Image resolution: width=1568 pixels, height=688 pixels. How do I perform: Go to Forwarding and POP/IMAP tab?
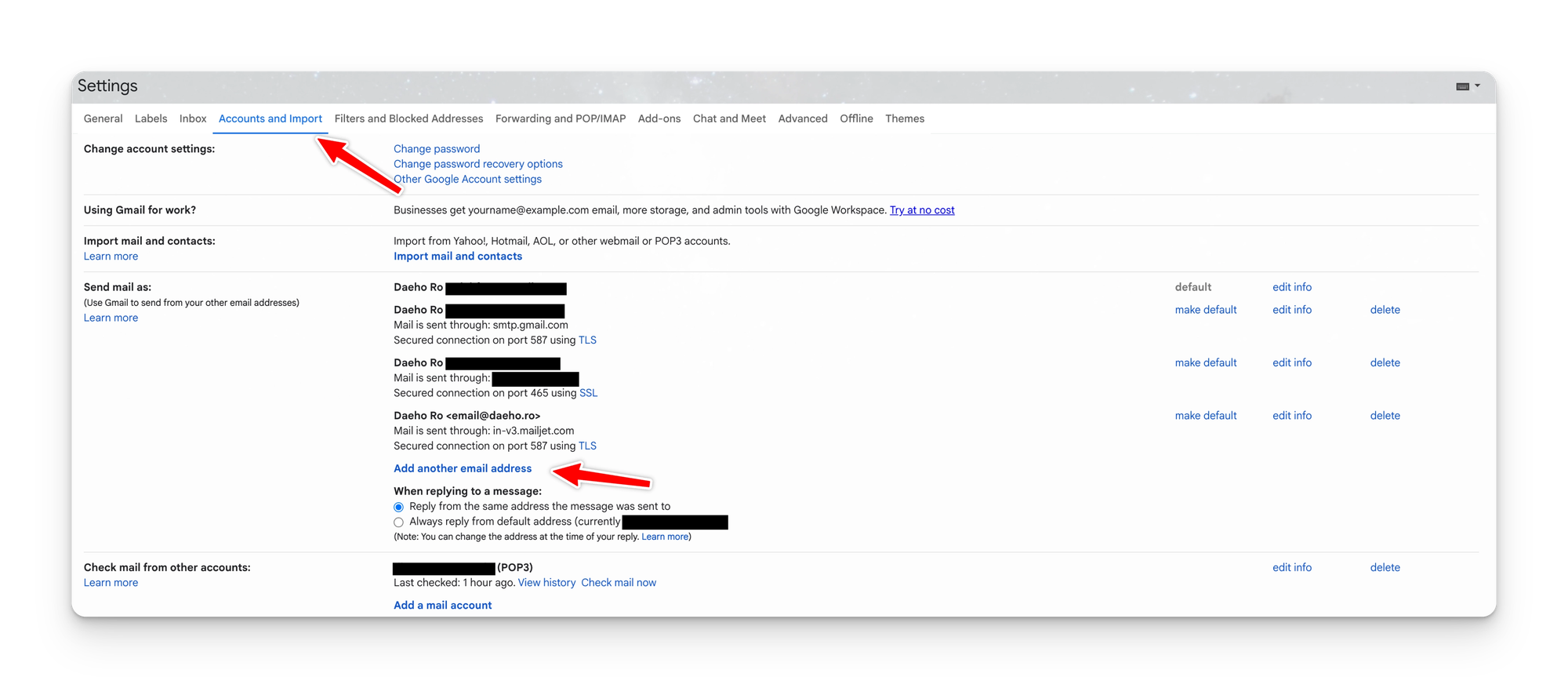click(x=560, y=118)
